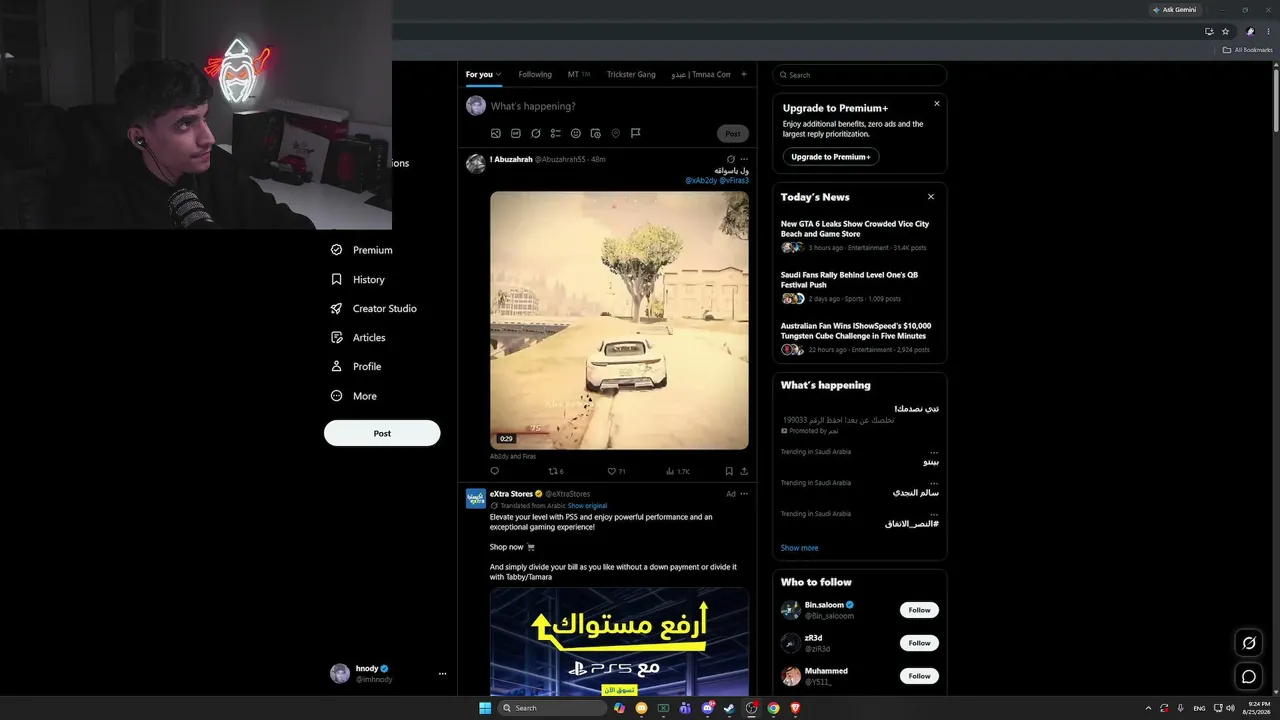Show hidden system tray icons

[x=1148, y=708]
